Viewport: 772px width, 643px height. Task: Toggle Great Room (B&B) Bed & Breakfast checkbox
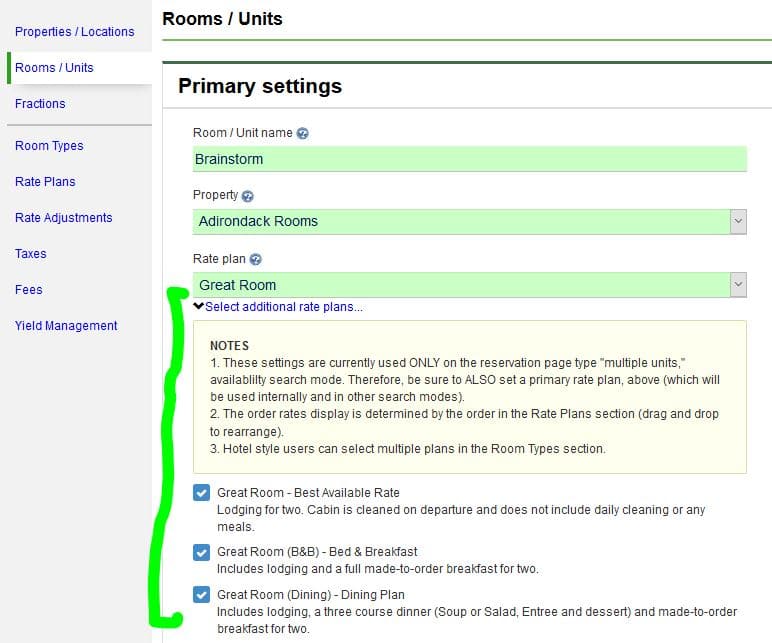coord(201,552)
